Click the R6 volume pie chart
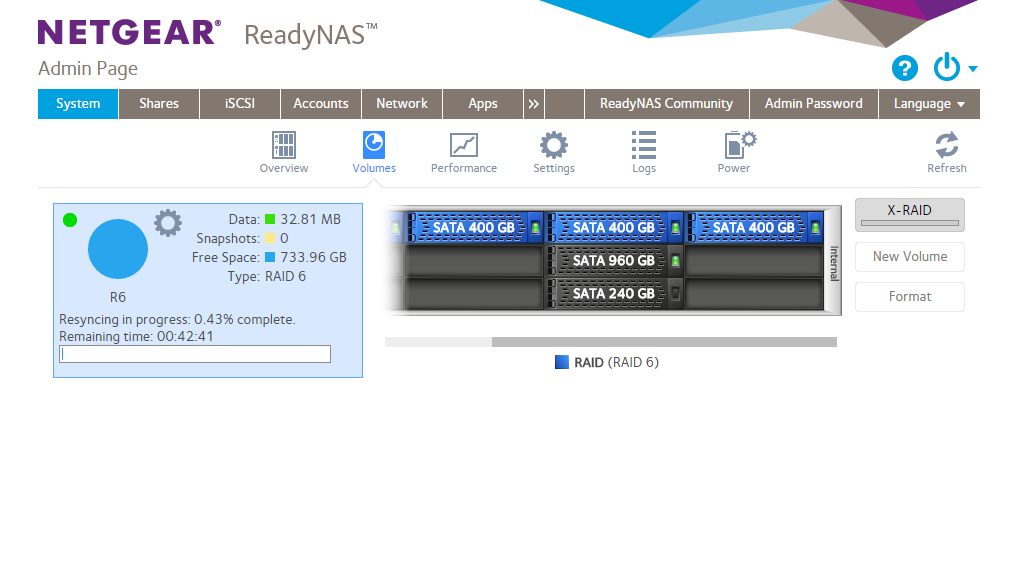The height and width of the screenshot is (568, 1017). pyautogui.click(x=117, y=249)
